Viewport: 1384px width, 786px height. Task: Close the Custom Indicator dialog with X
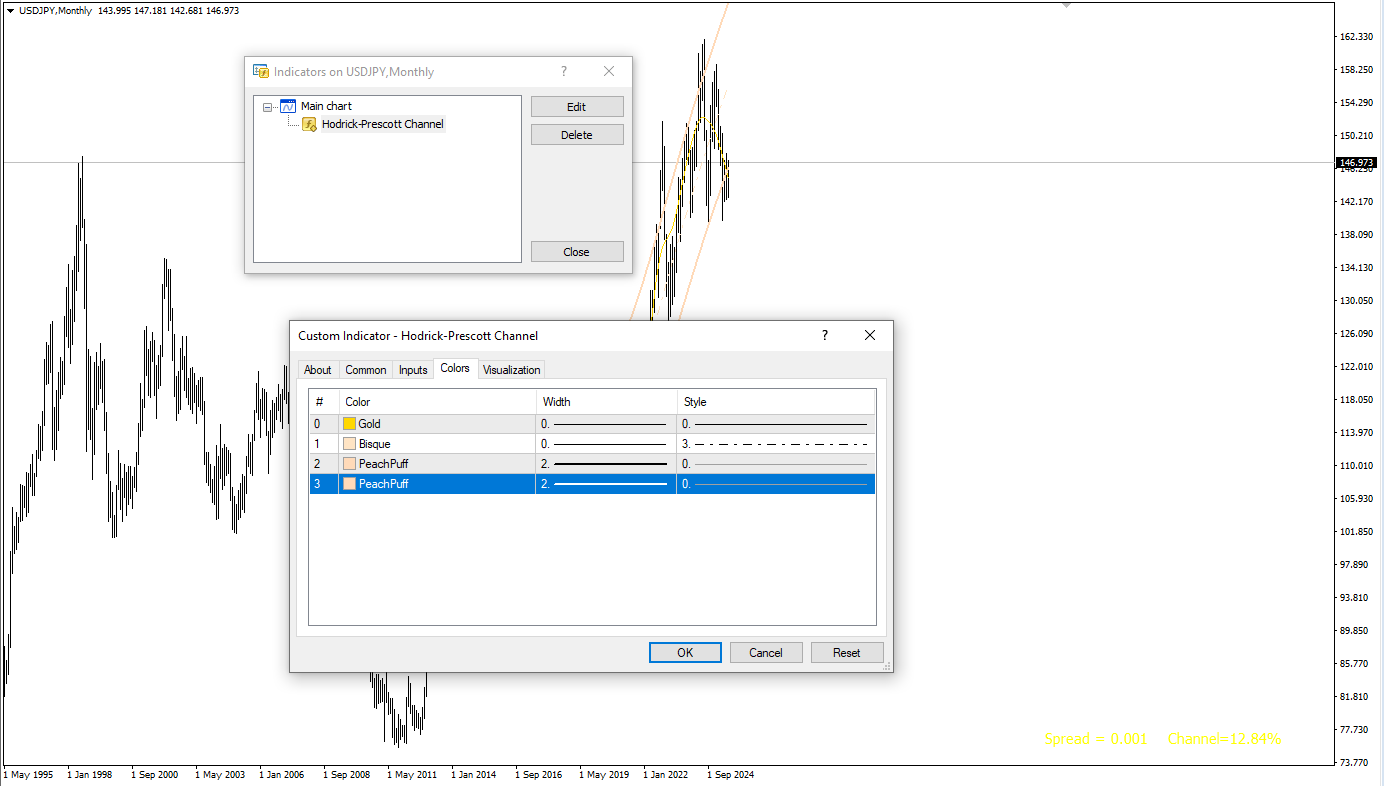(869, 336)
